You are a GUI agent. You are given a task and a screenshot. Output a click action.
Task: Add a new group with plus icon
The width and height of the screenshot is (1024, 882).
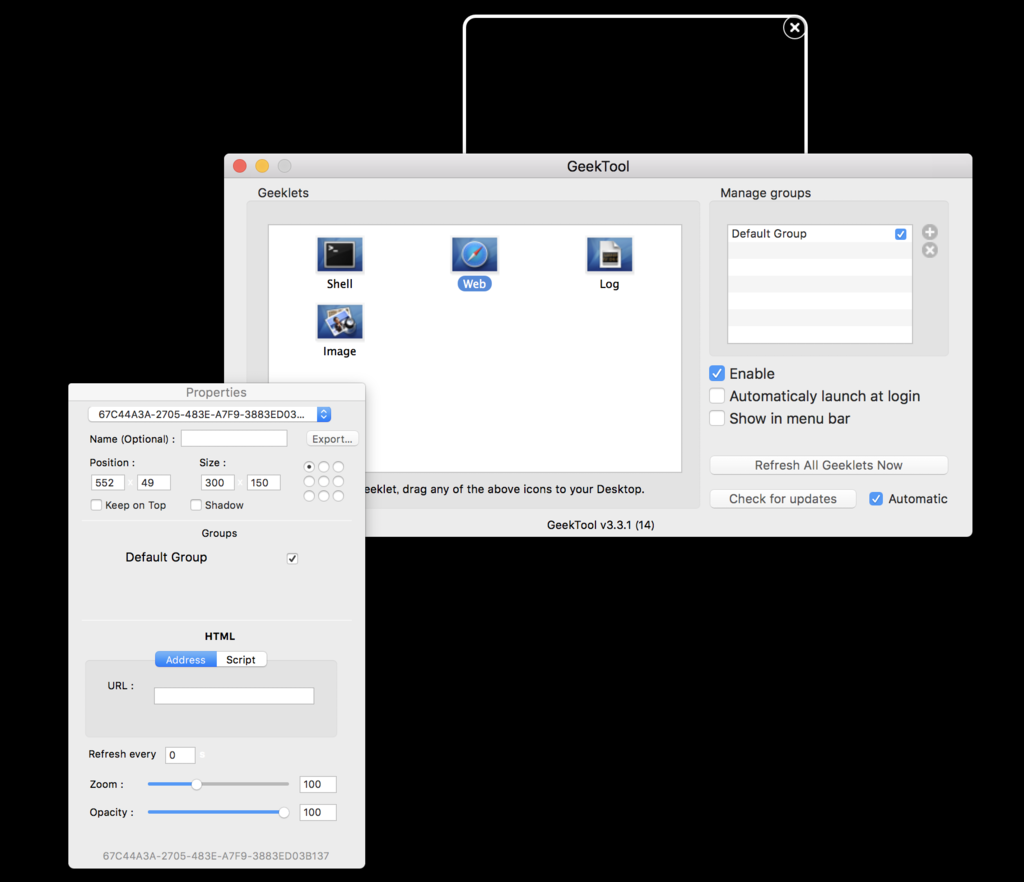[x=930, y=232]
